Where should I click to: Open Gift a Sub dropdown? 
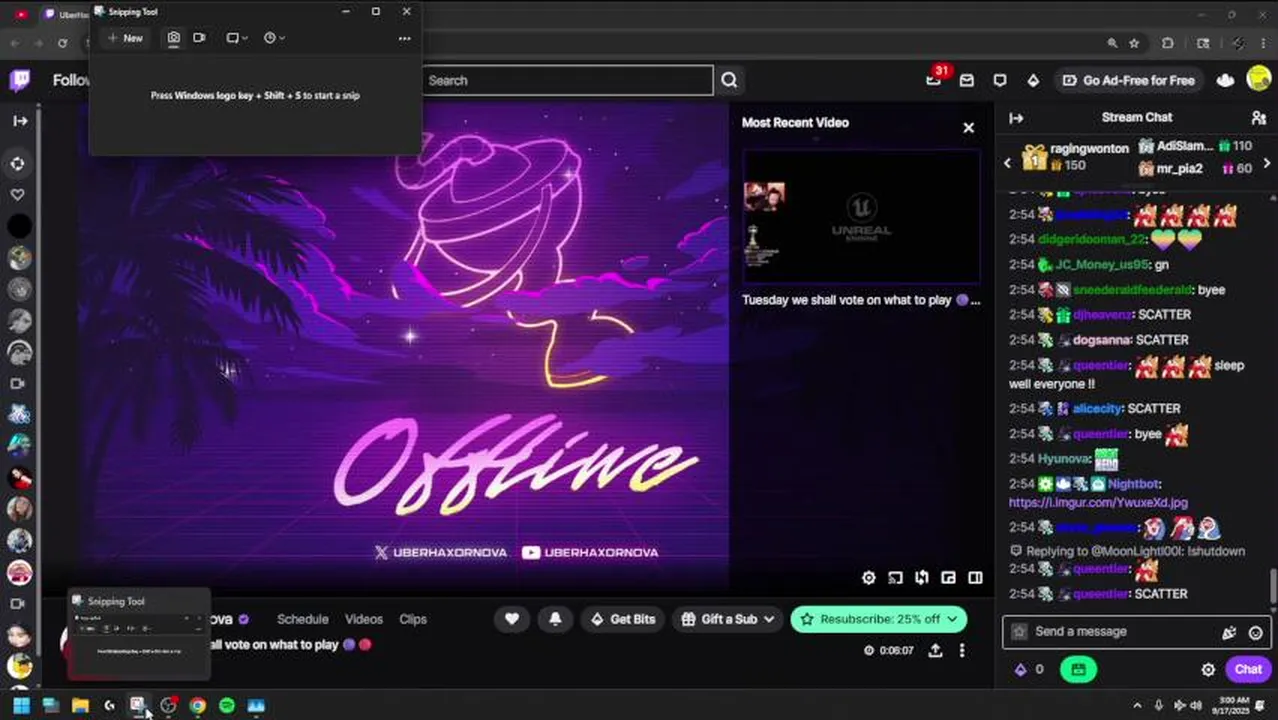pyautogui.click(x=728, y=619)
